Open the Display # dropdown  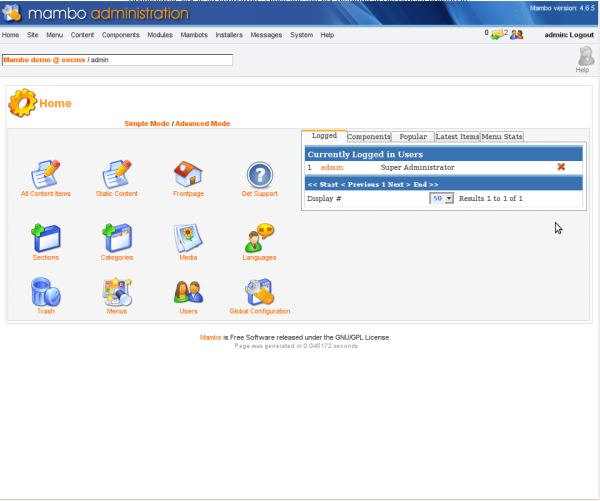(442, 198)
